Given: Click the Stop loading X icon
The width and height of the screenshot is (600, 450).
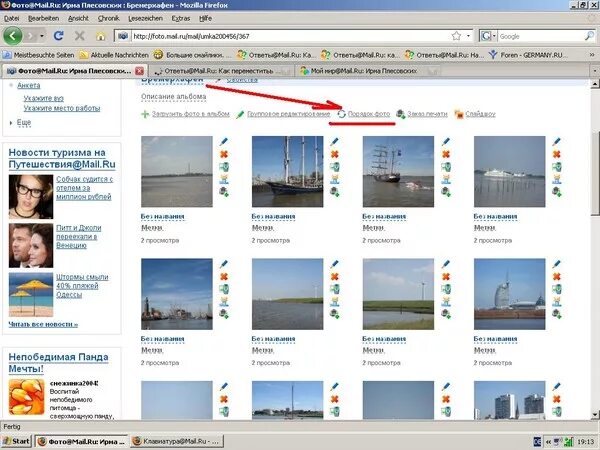Looking at the screenshot, I should (x=80, y=36).
